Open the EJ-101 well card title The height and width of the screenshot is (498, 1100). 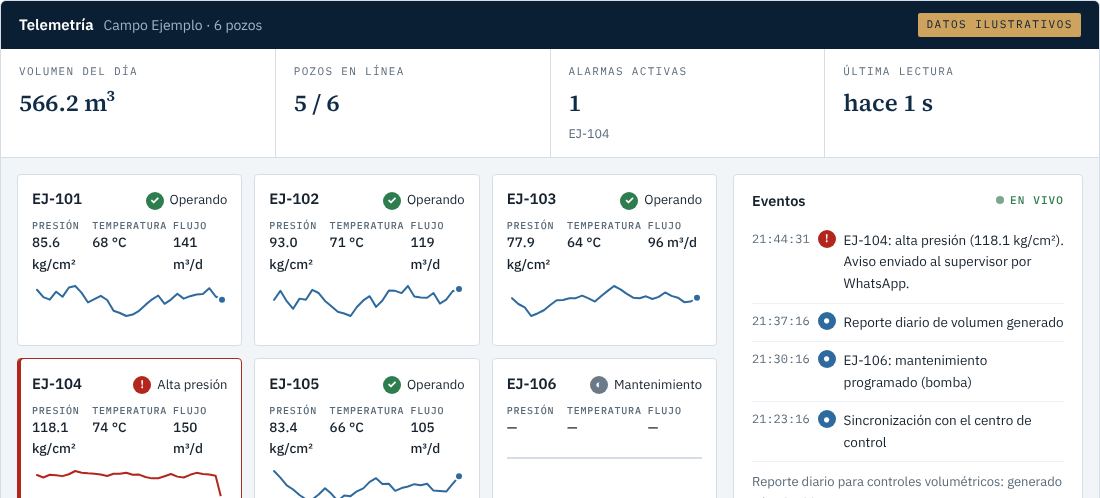(57, 199)
